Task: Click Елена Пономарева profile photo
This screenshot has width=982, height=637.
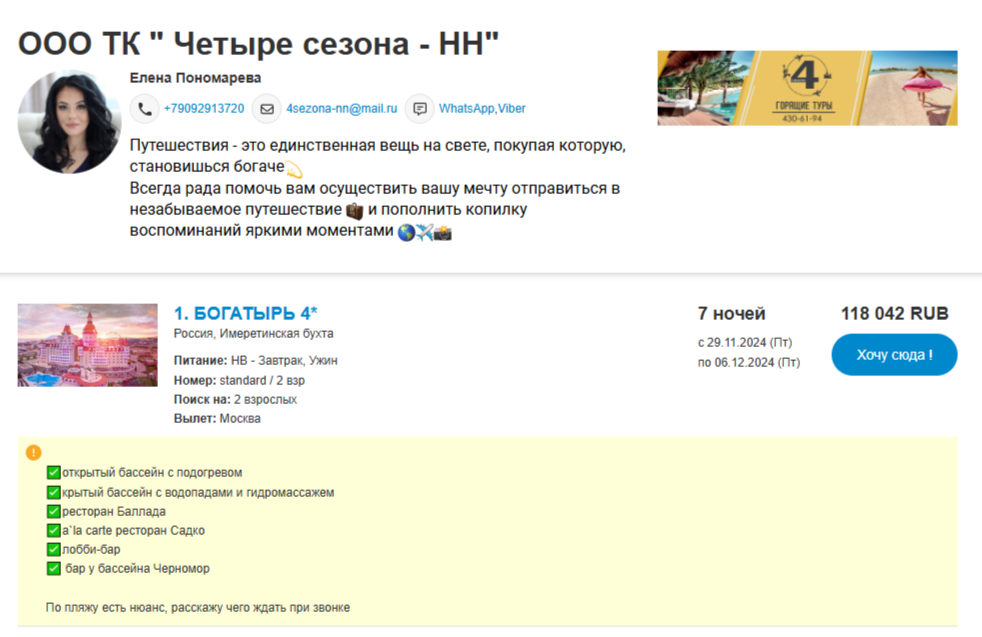Action: point(70,122)
